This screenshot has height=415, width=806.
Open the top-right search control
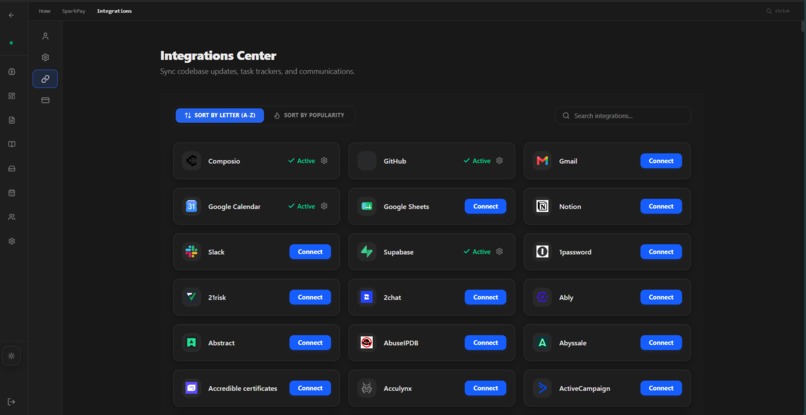tap(777, 11)
